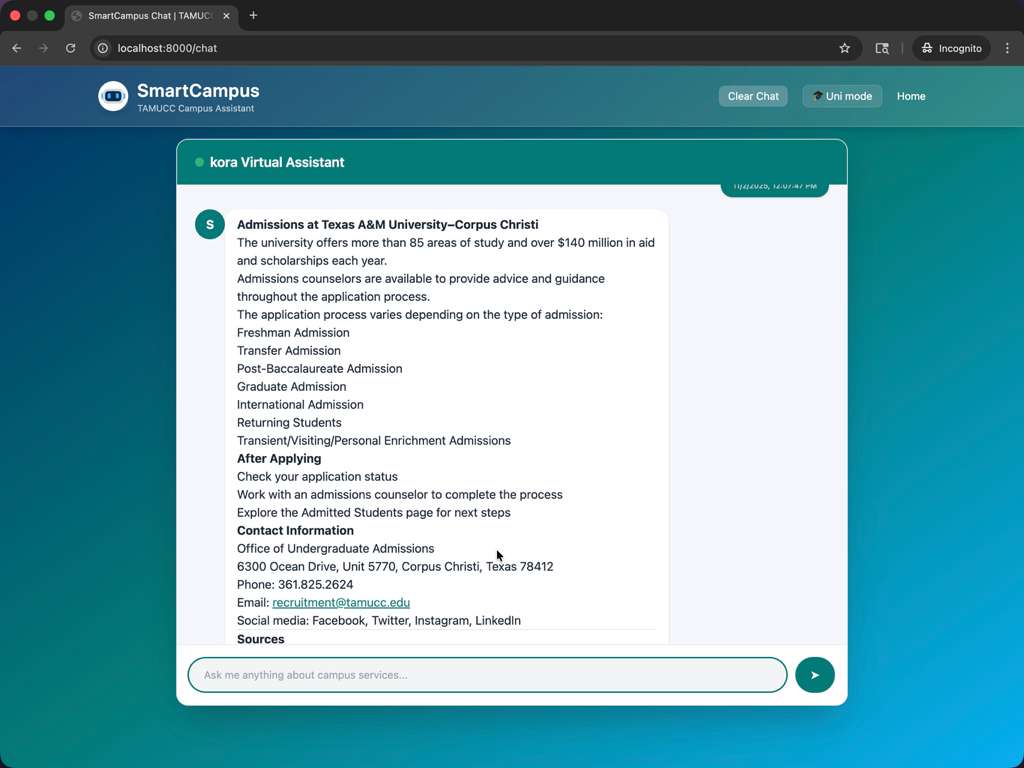Click 'Freshman Admission' line
The image size is (1024, 768).
[293, 332]
